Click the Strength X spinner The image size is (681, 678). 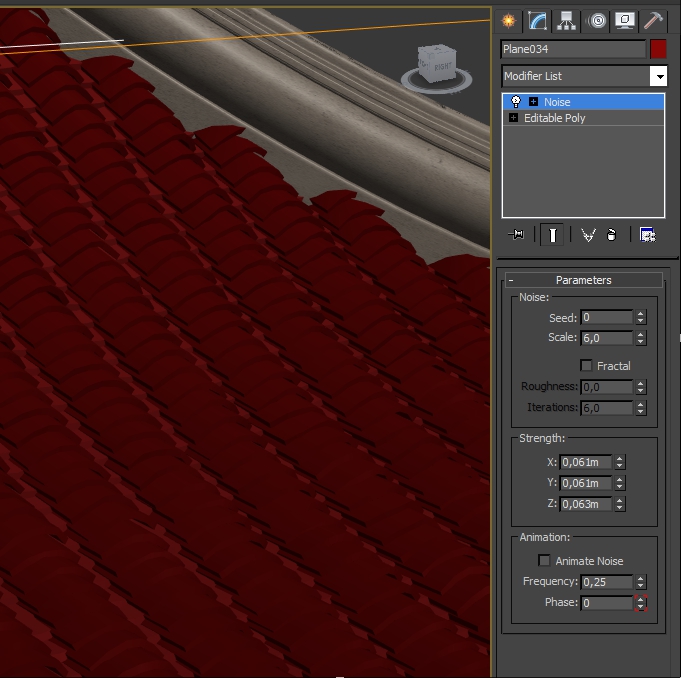point(620,462)
